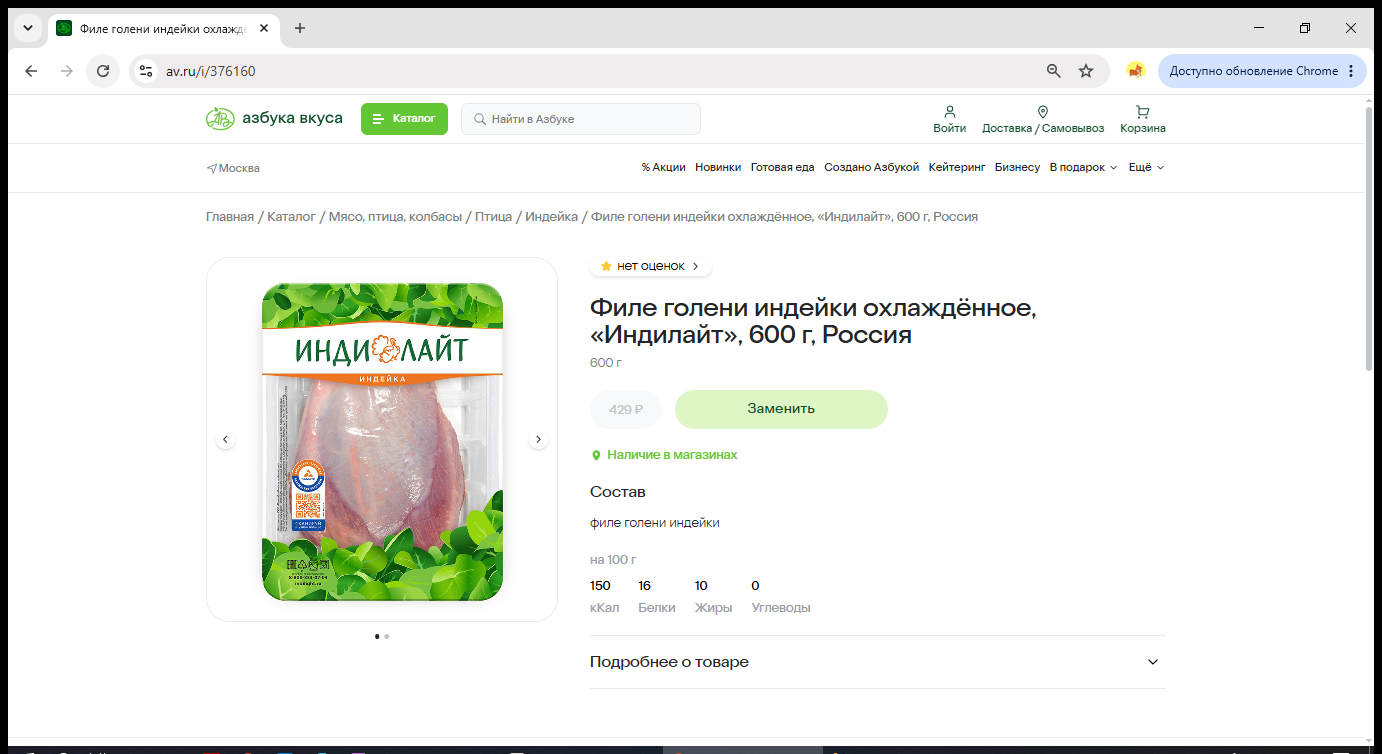Open the % Акции menu item
The image size is (1382, 754).
click(664, 167)
